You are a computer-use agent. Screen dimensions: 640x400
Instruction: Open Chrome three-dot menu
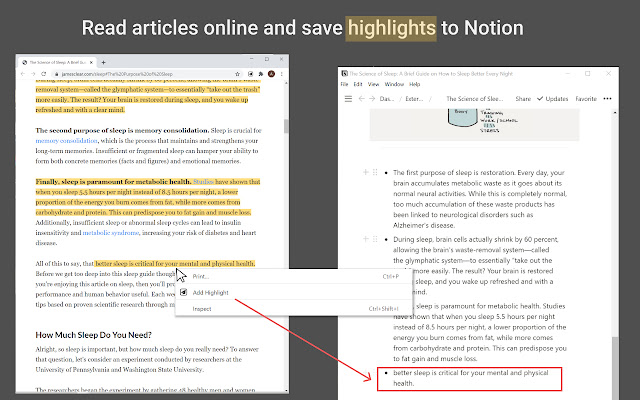pos(282,74)
